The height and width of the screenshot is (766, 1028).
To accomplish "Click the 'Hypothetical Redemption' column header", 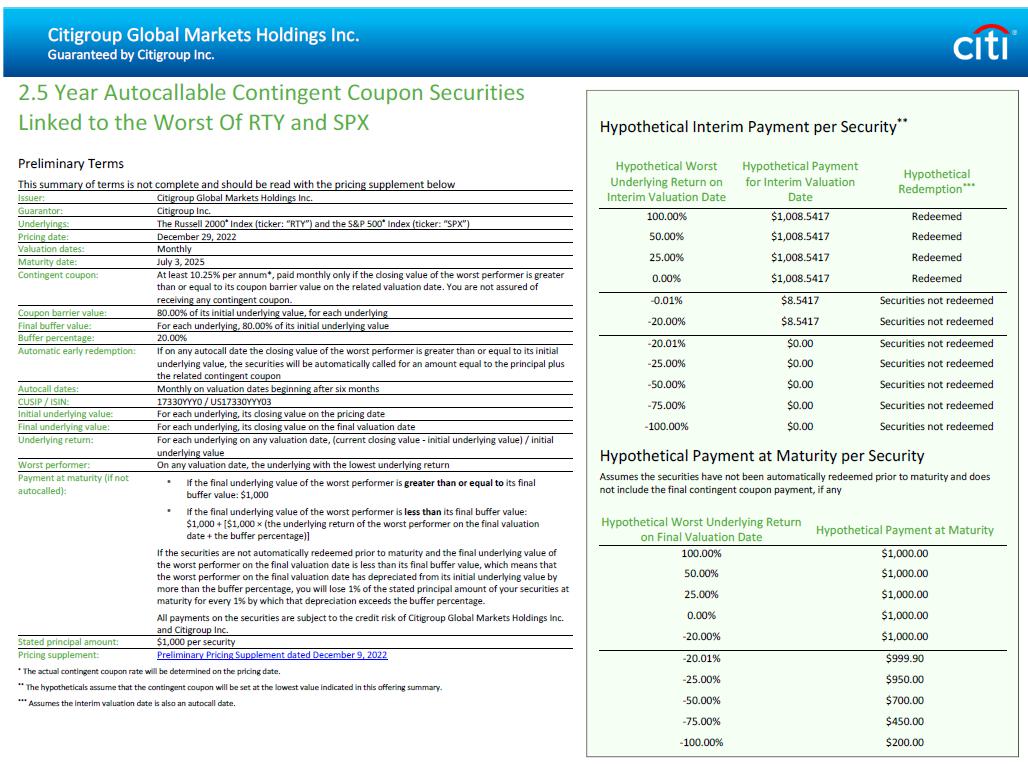I will (x=936, y=181).
